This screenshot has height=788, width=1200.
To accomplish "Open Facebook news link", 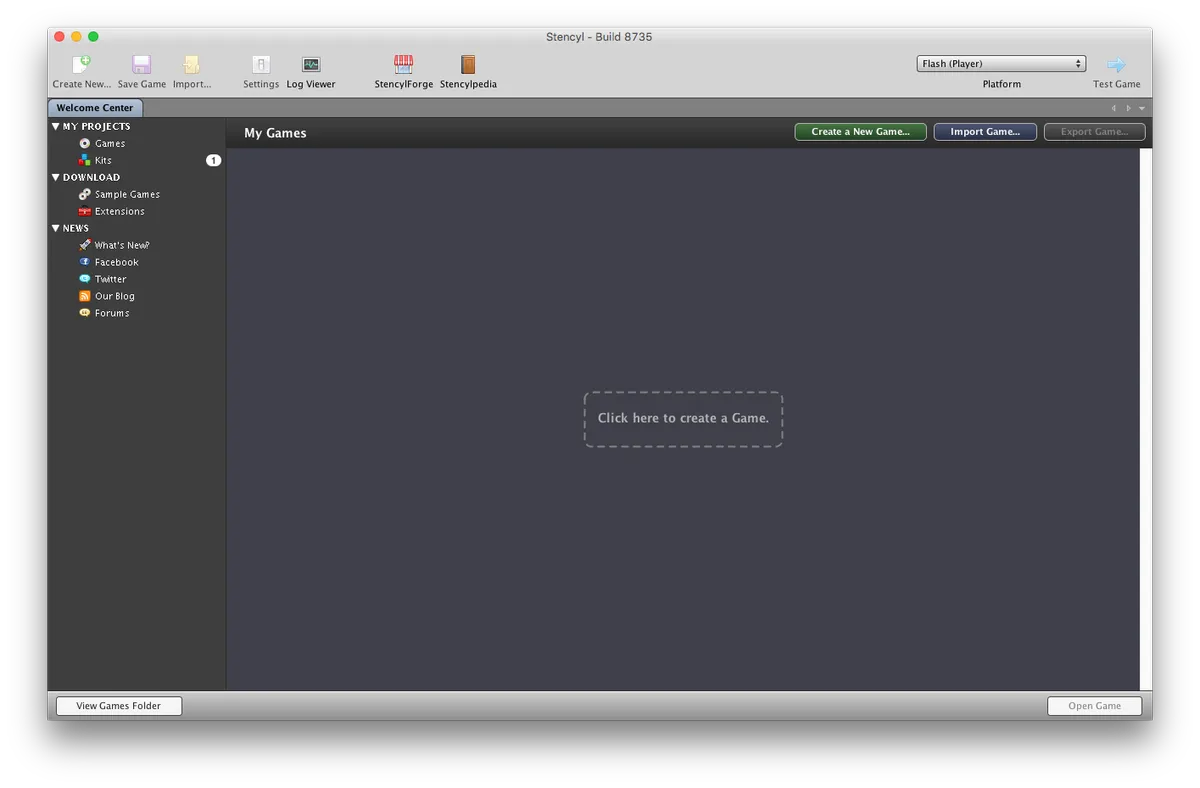I will (x=116, y=263).
